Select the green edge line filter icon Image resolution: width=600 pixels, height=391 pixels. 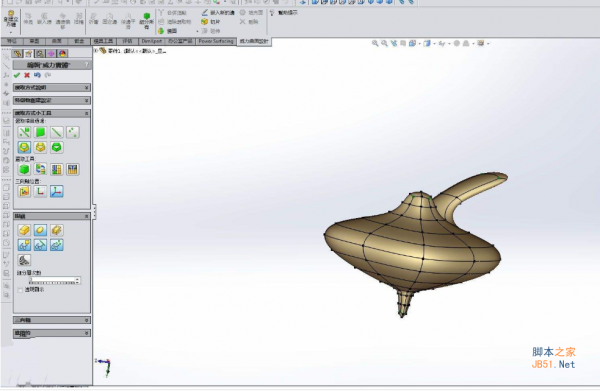57,132
